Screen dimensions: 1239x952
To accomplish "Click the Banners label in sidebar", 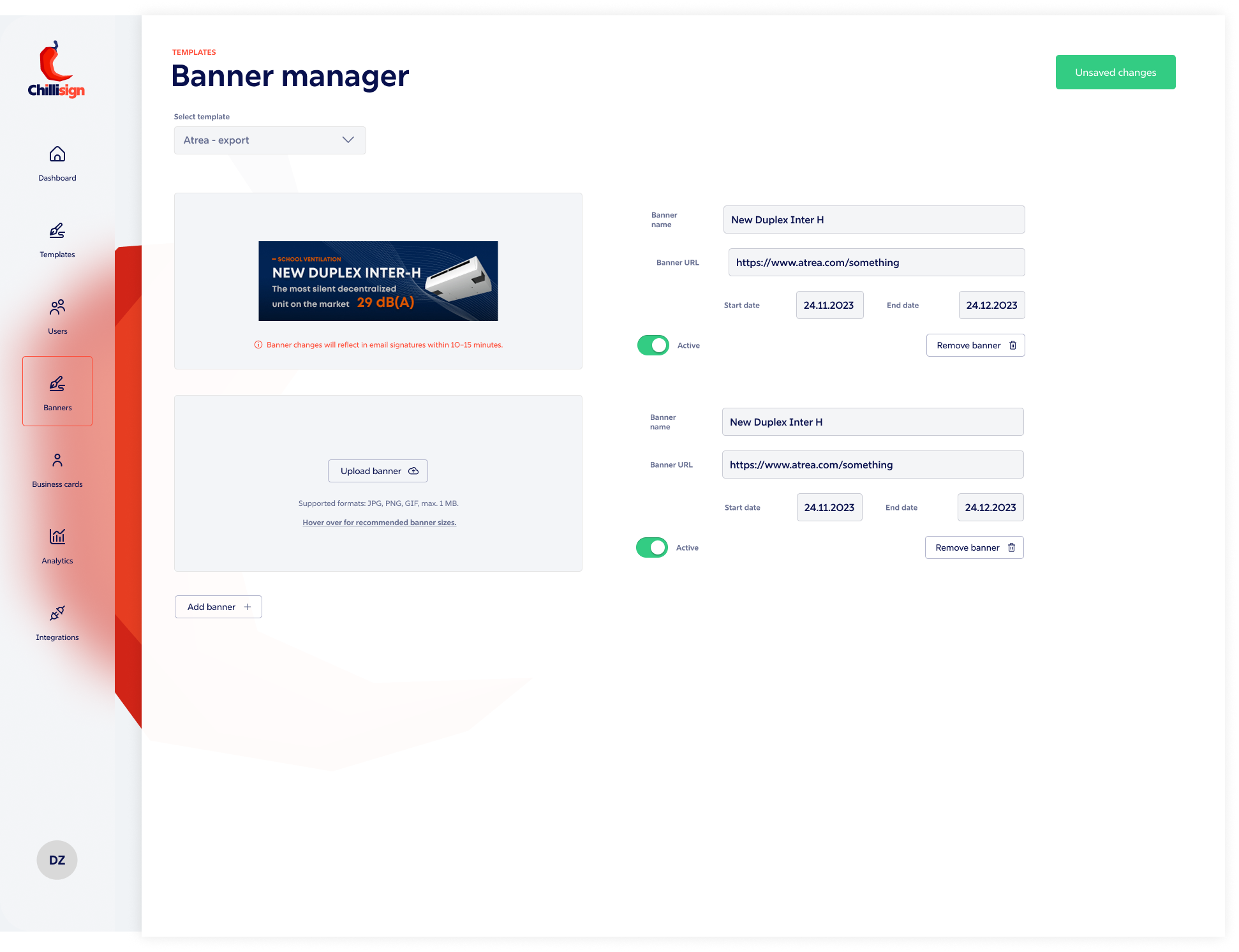I will point(57,408).
